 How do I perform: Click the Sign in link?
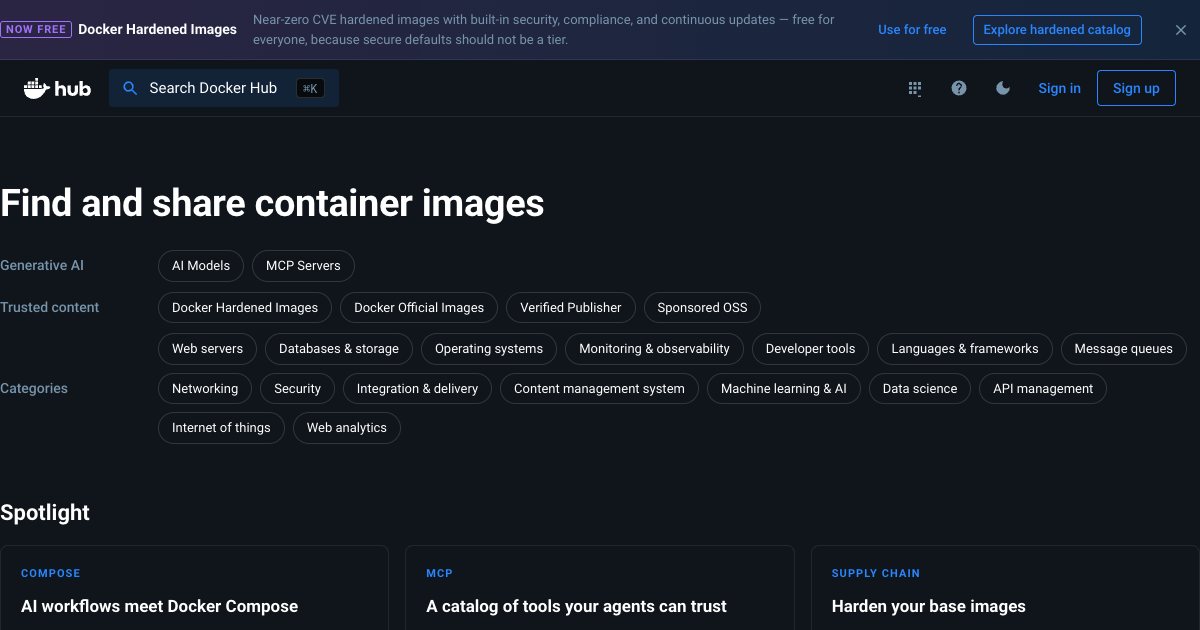pos(1059,88)
